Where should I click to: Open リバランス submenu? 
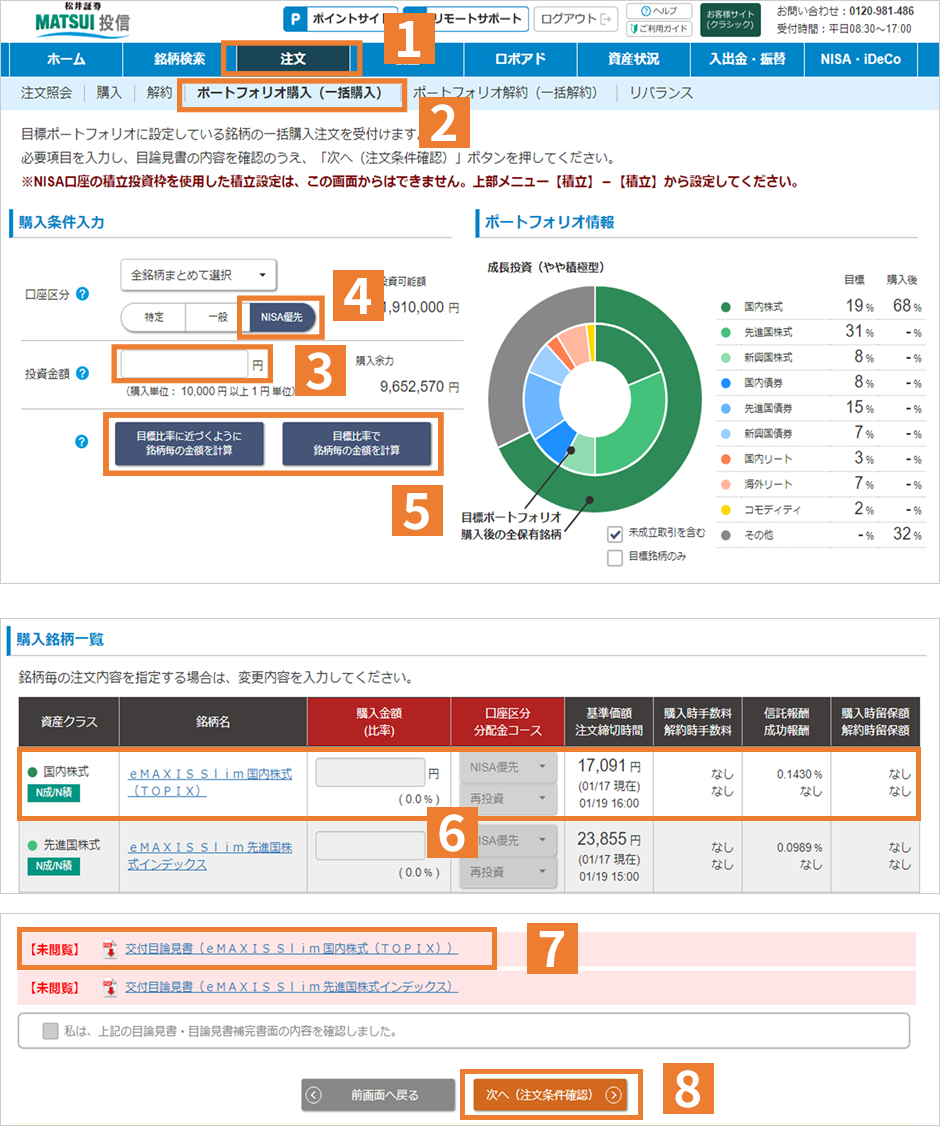click(661, 93)
